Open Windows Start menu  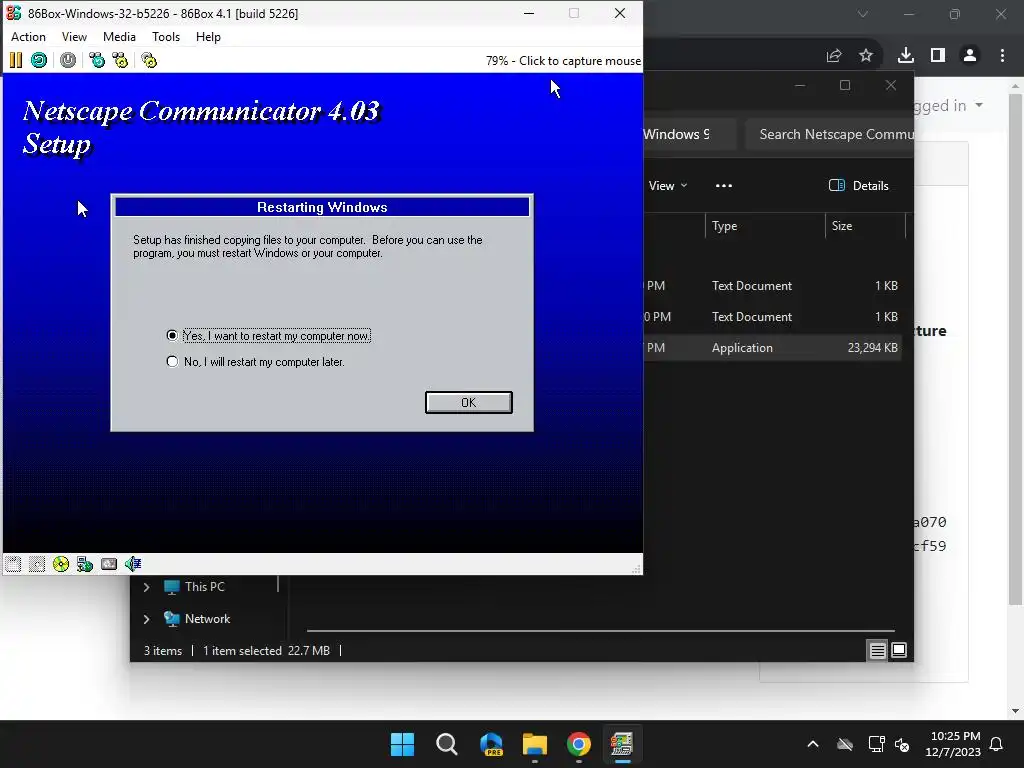point(402,744)
